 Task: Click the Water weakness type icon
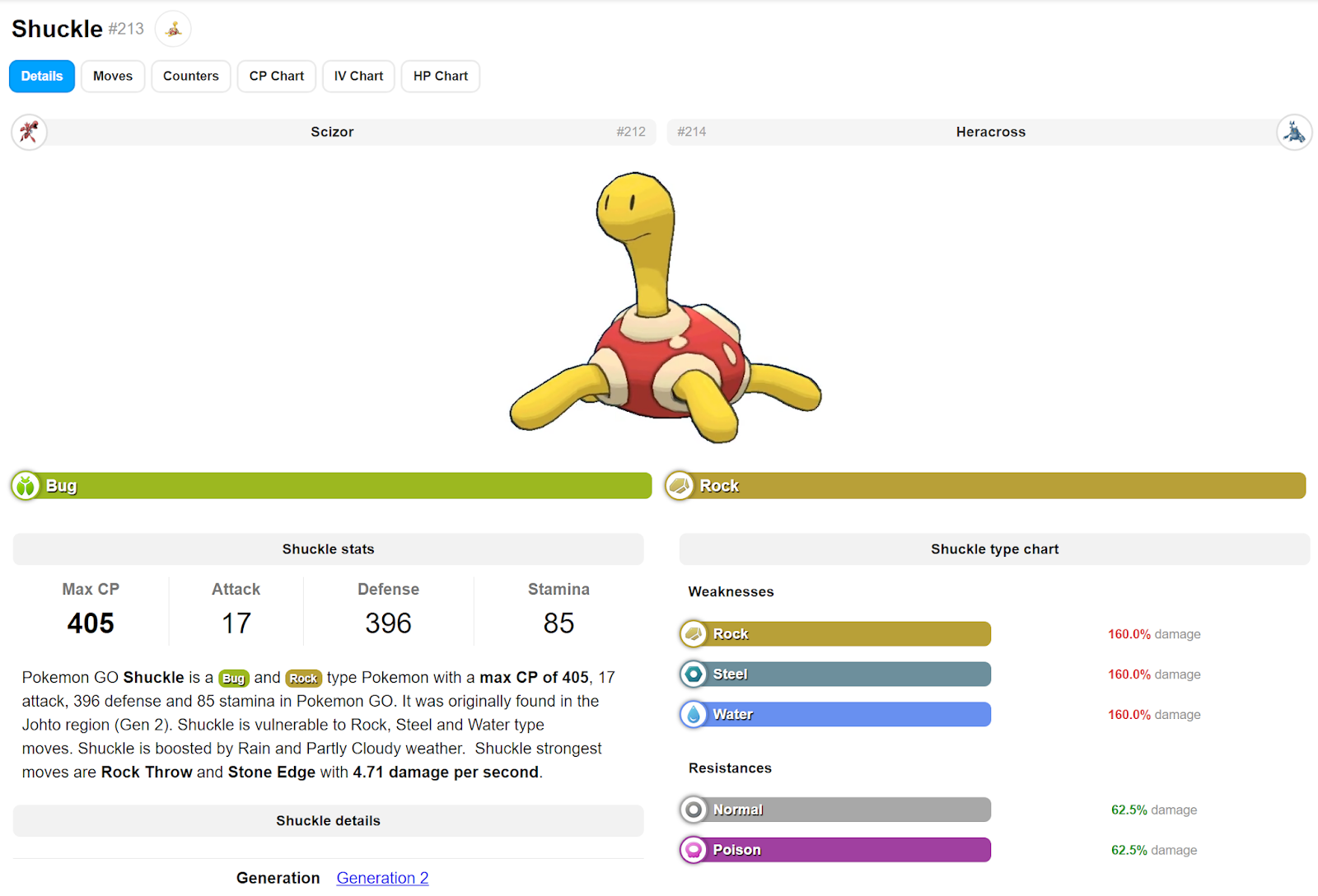[x=694, y=715]
